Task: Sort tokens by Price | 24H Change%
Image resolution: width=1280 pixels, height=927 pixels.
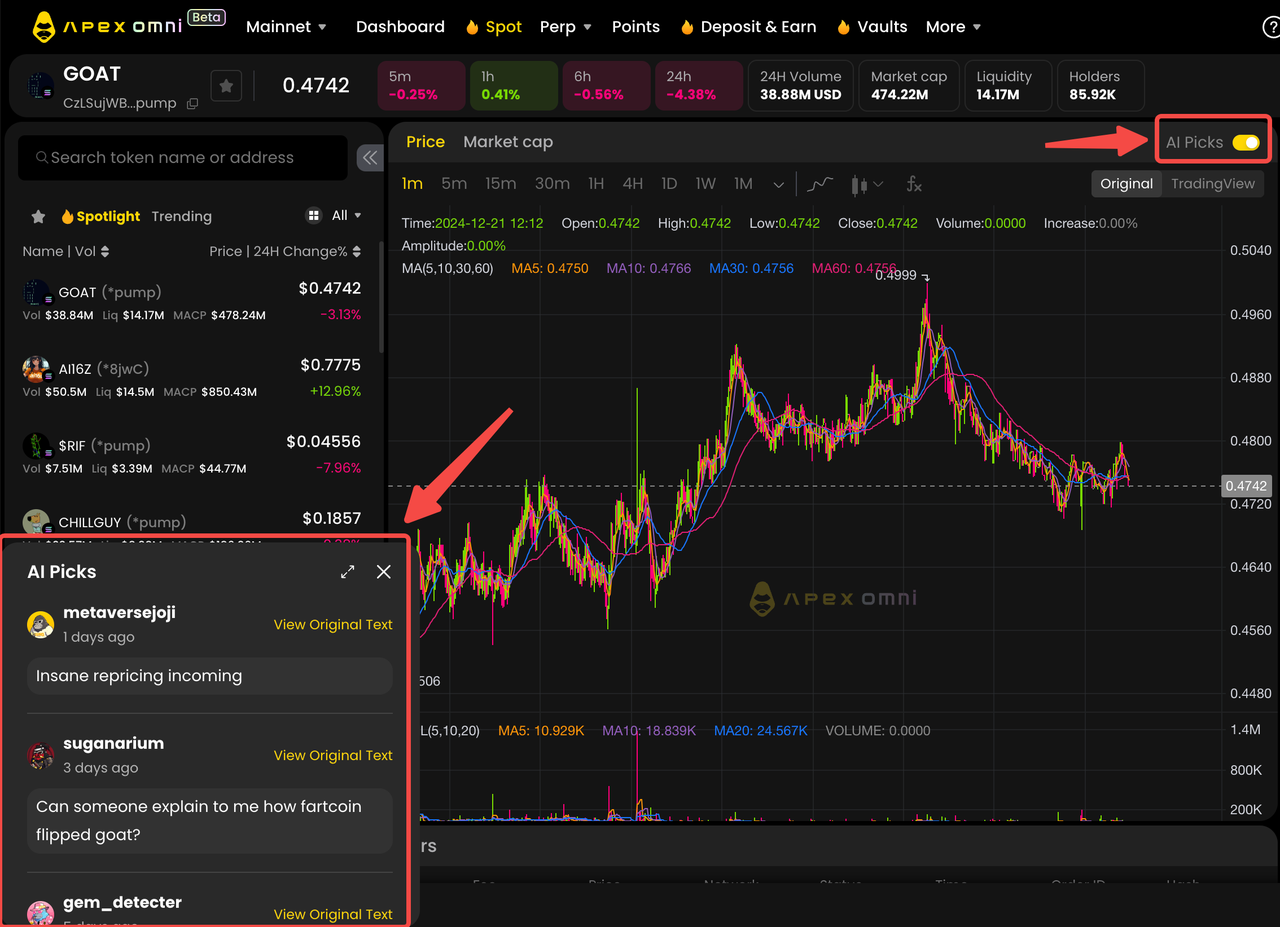Action: [x=285, y=251]
